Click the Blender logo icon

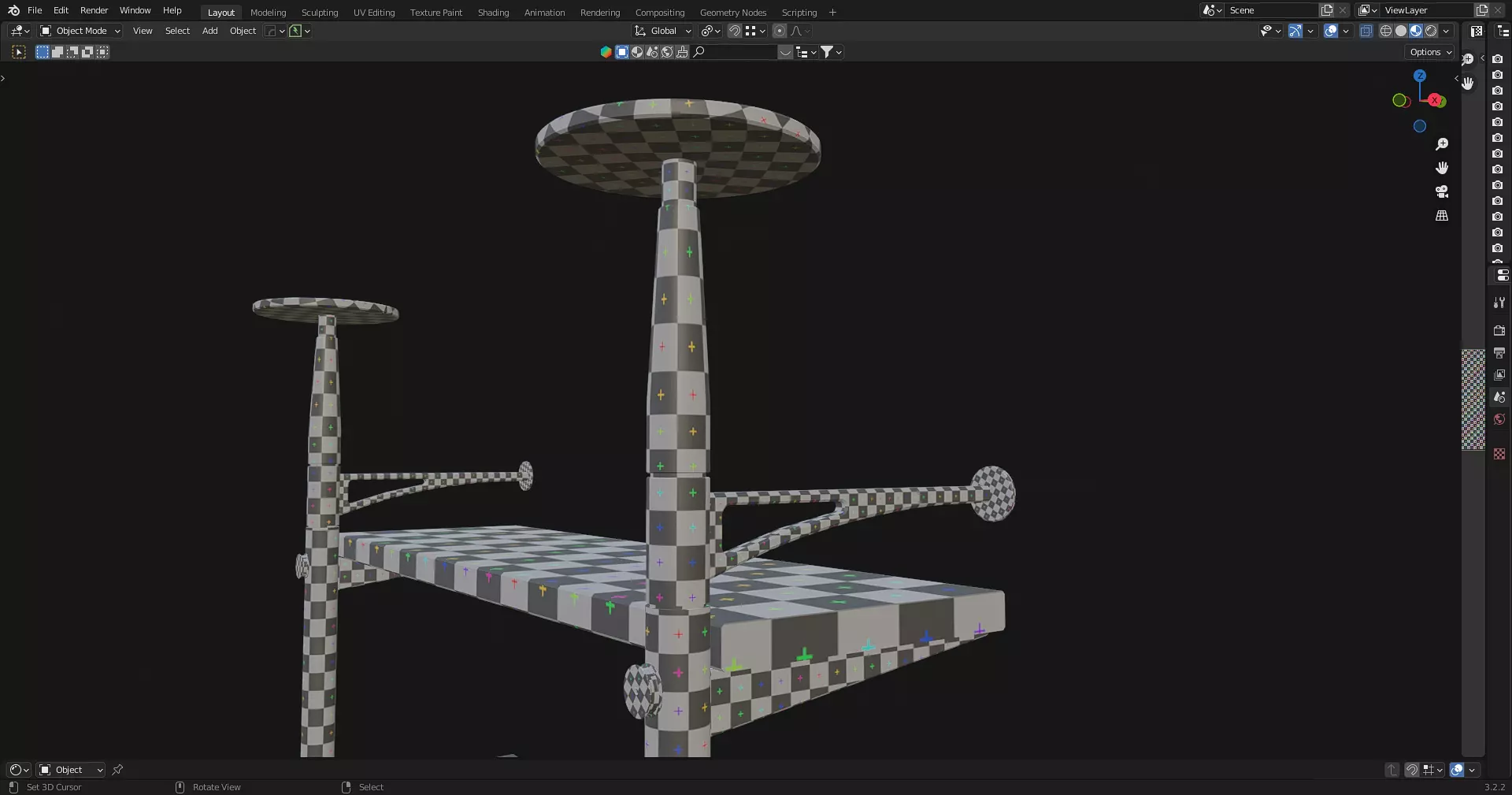pos(13,10)
